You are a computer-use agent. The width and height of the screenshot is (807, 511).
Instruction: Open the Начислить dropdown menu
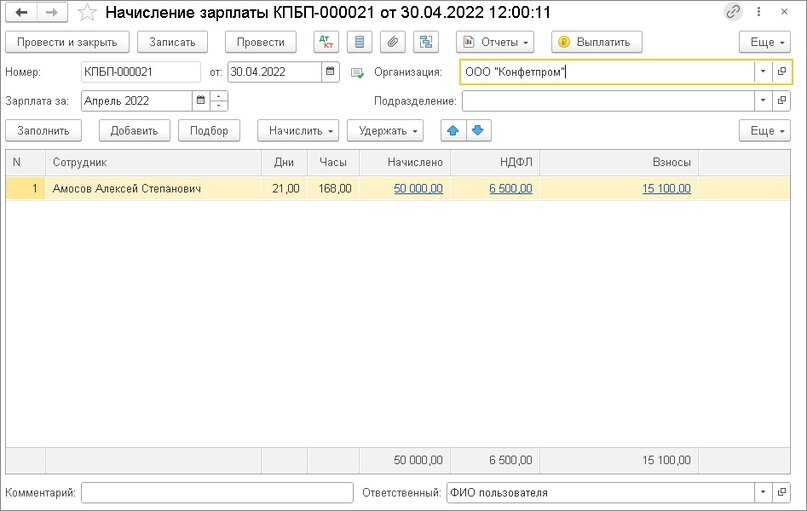point(299,131)
